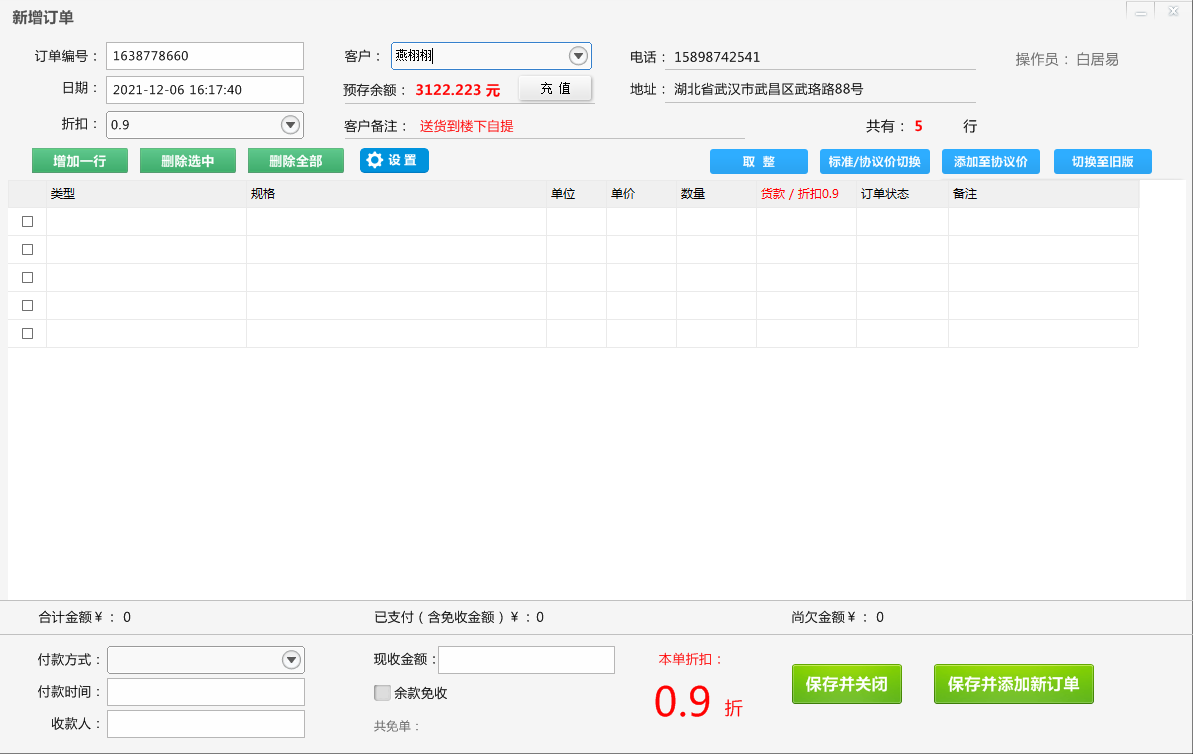Image resolution: width=1193 pixels, height=754 pixels.
Task: Click the 增加一行 button
Action: [x=80, y=161]
